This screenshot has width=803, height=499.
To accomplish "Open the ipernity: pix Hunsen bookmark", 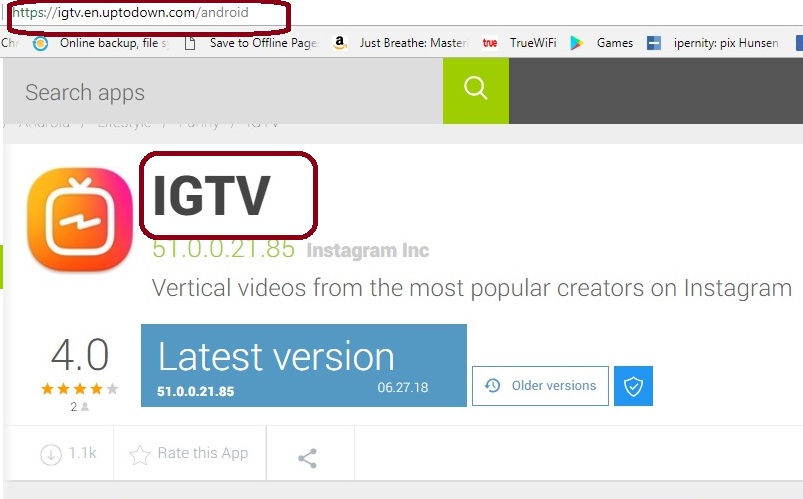I will click(713, 43).
